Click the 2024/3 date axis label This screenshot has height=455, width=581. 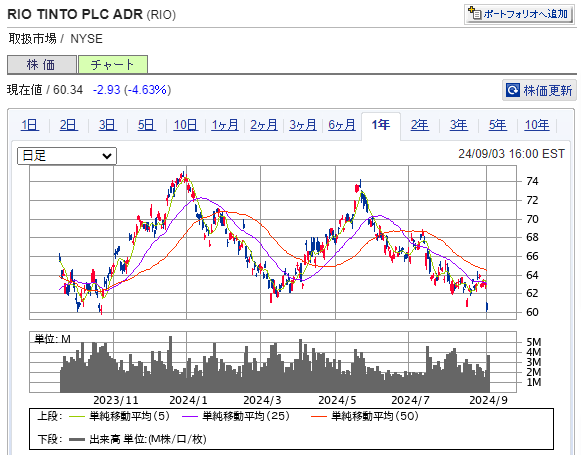(262, 401)
